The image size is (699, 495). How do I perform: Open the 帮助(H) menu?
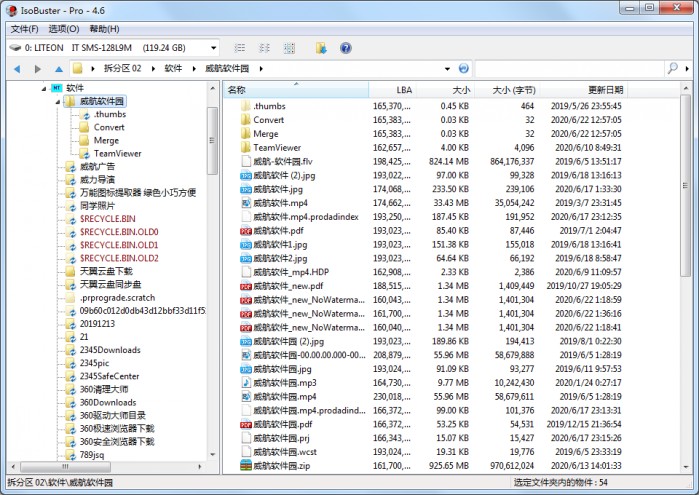(104, 29)
